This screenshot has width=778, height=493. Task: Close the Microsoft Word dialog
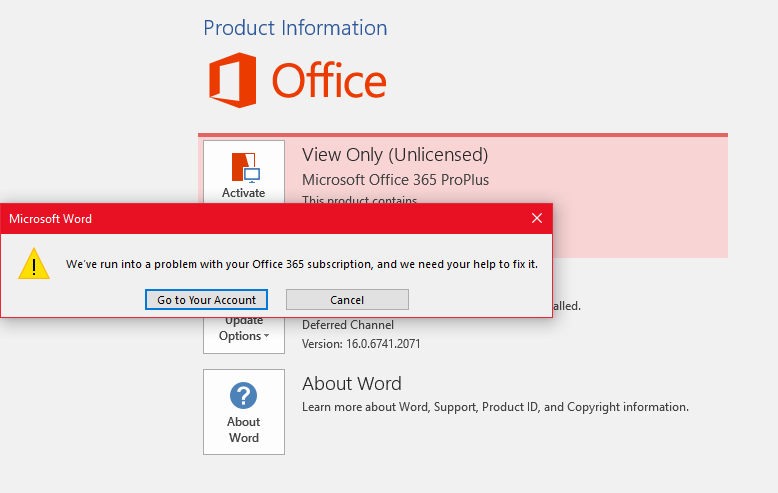pyautogui.click(x=537, y=218)
